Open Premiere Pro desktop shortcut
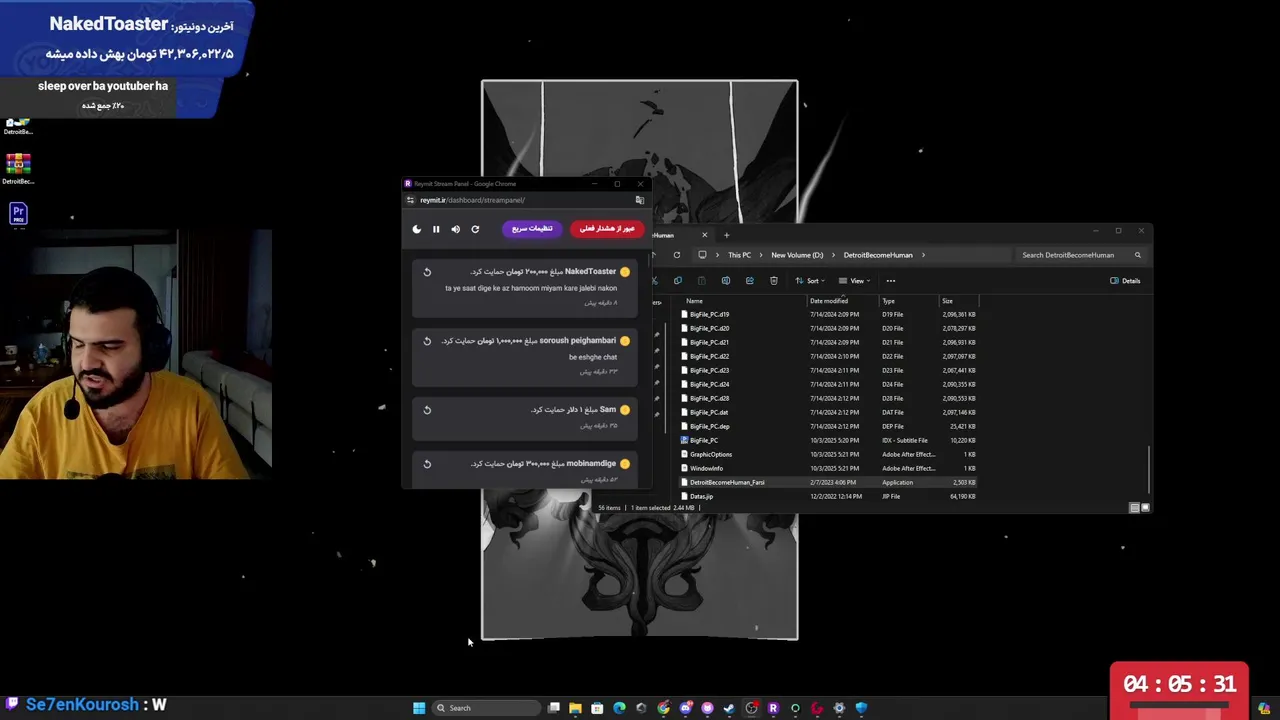Screen dimensions: 1280x720 pyautogui.click(x=18, y=212)
